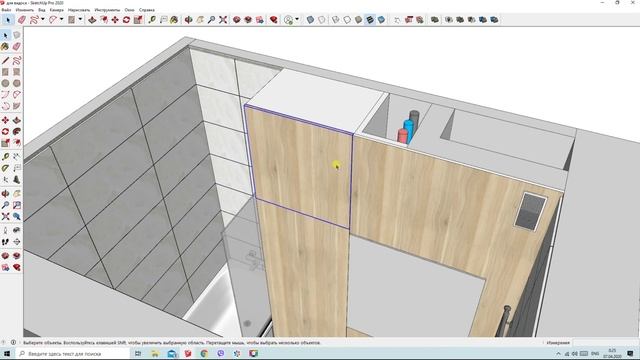This screenshot has width=640, height=360.
Task: Open the Extension Warehouse
Action: (248, 20)
